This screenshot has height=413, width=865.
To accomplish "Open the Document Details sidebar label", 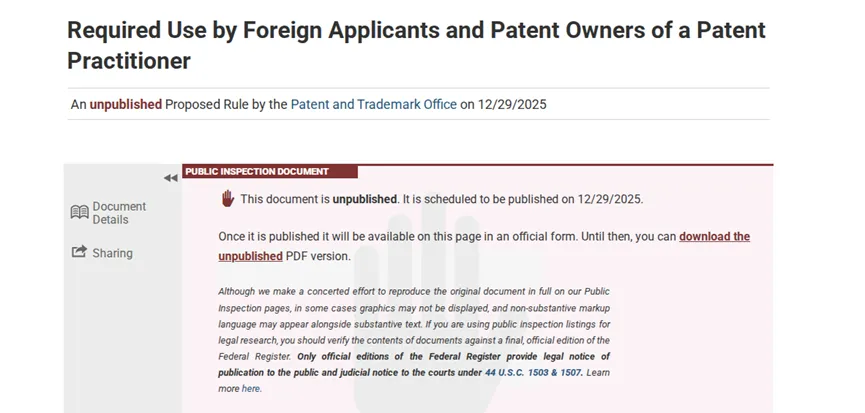I will coord(119,213).
